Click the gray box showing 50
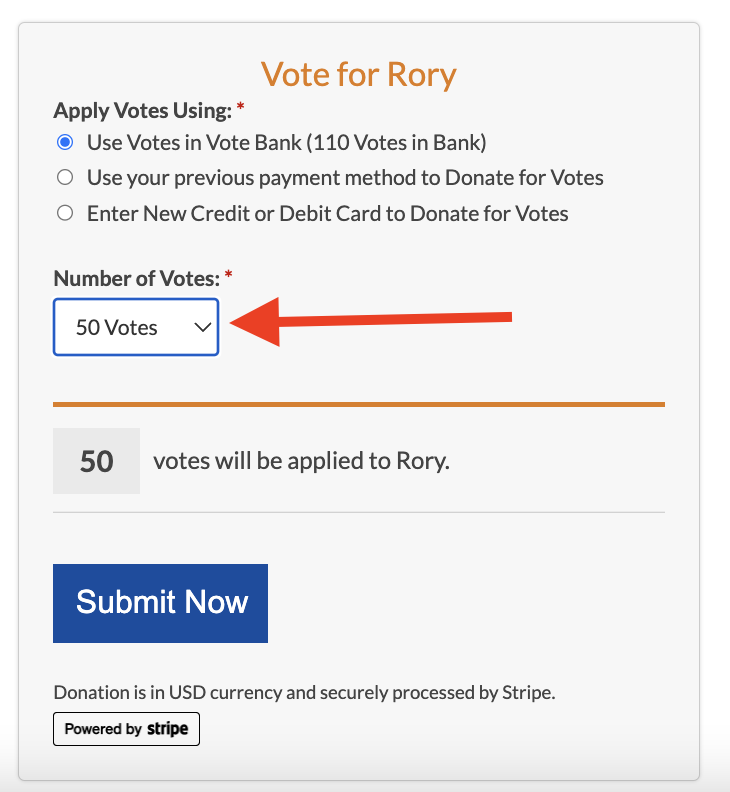Image resolution: width=730 pixels, height=792 pixels. [96, 461]
